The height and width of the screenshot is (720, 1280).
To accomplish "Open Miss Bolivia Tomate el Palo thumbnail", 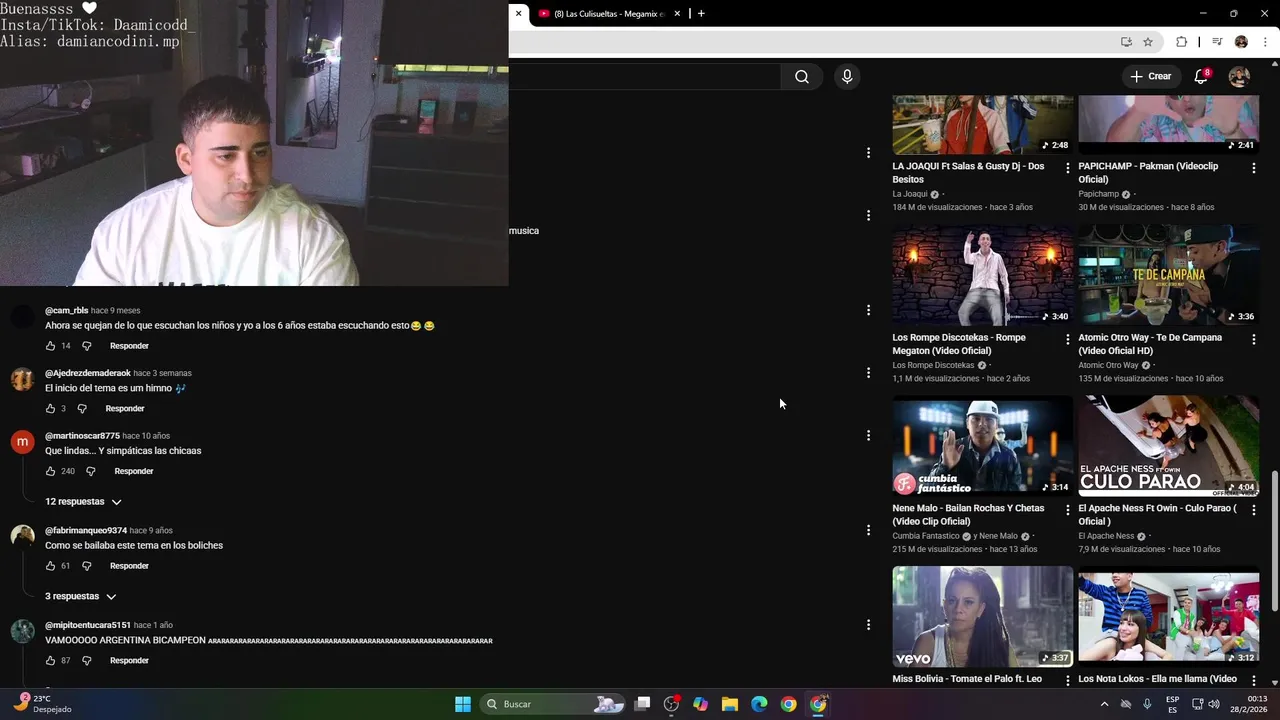I will [983, 617].
